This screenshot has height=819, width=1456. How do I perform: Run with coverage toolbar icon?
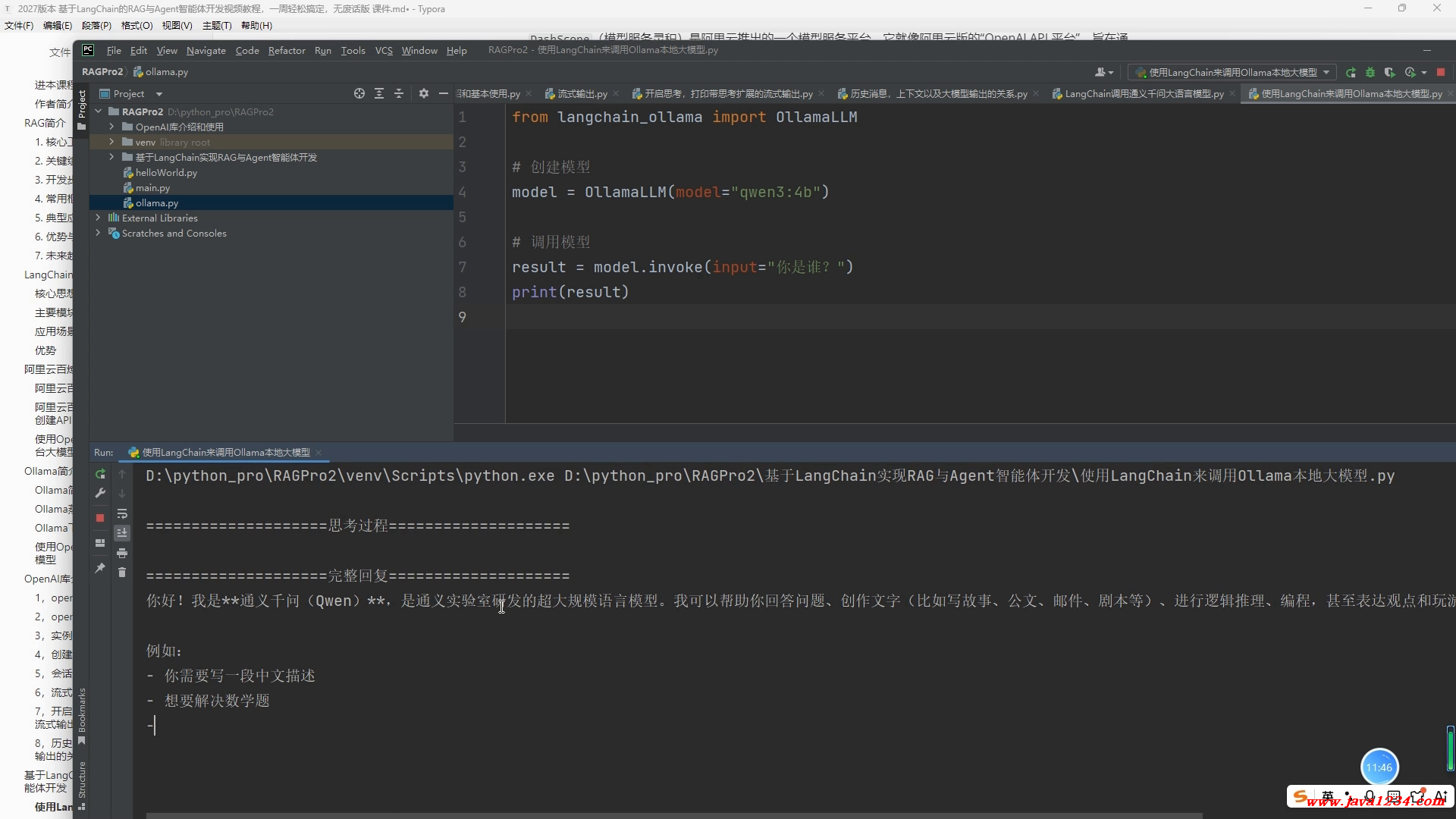pyautogui.click(x=1389, y=73)
